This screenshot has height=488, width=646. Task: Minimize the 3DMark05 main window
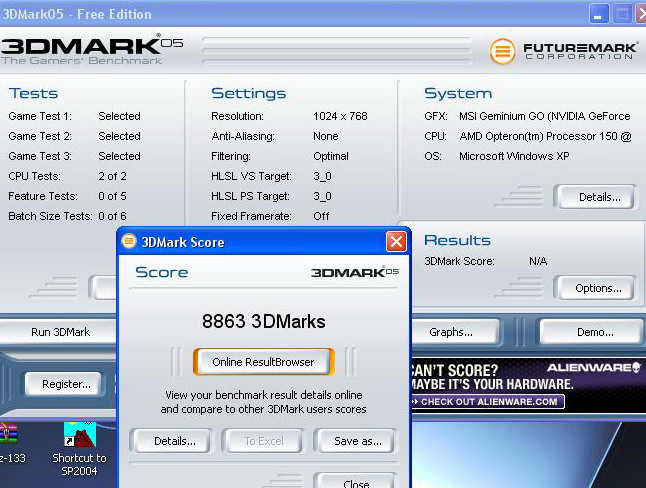click(x=599, y=14)
